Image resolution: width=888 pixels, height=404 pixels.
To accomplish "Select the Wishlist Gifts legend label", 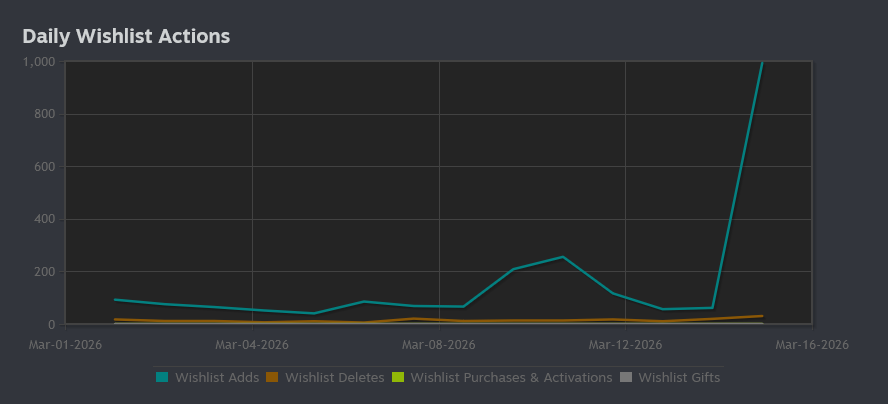I will pyautogui.click(x=679, y=377).
